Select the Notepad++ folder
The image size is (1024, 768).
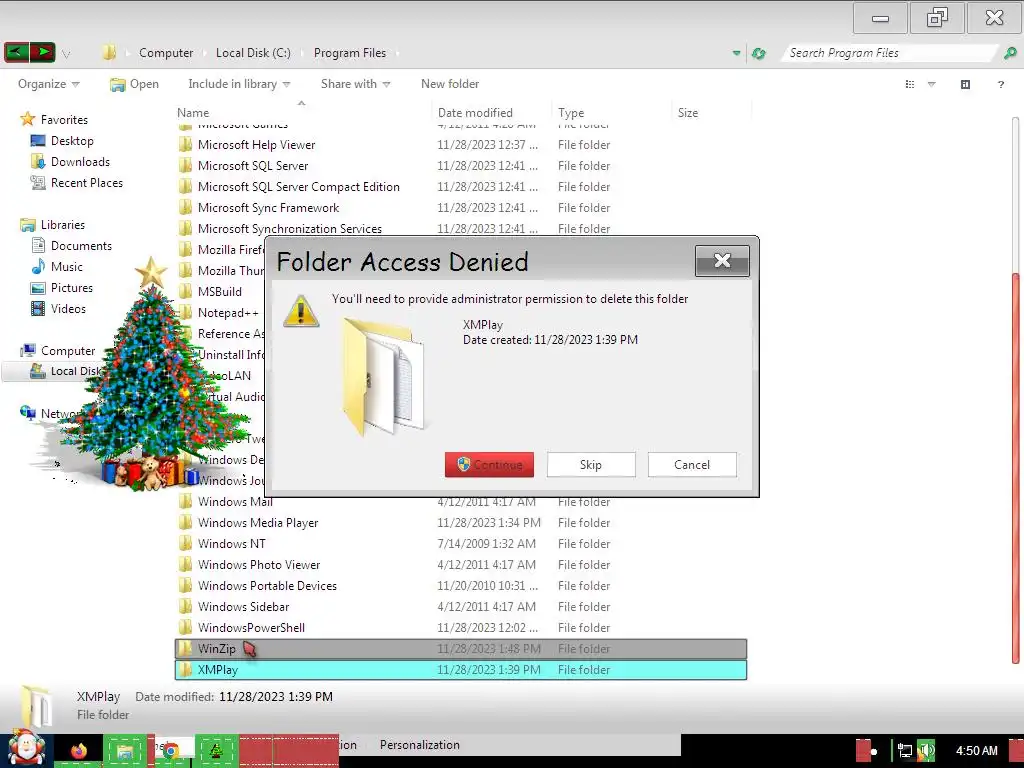pyautogui.click(x=228, y=313)
